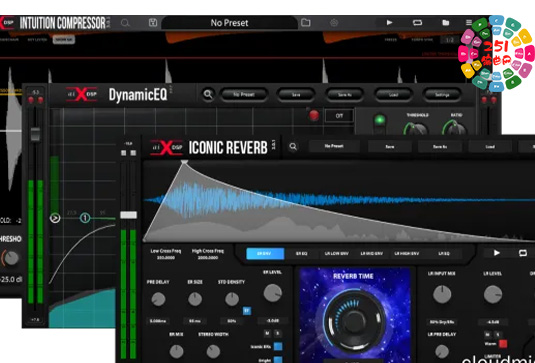Click the LR Level knob

coord(493,294)
